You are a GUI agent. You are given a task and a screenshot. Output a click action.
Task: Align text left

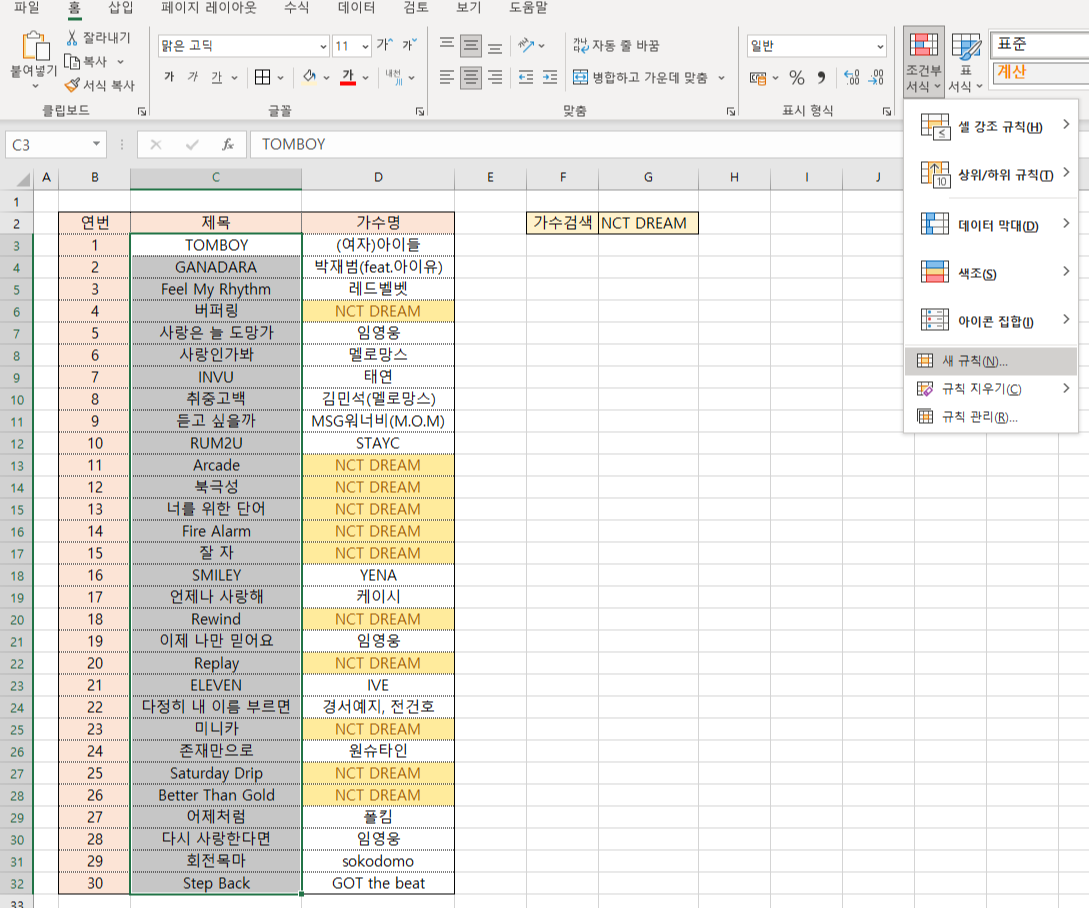coord(447,76)
